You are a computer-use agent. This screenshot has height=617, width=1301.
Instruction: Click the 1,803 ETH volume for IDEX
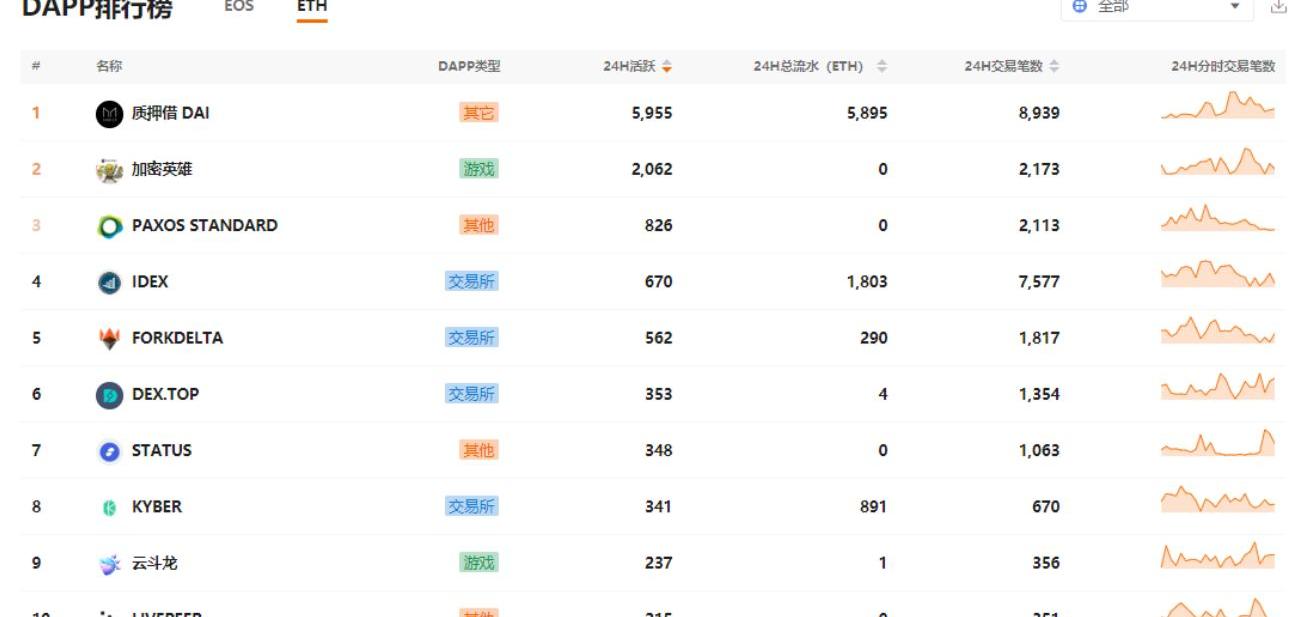click(x=867, y=281)
